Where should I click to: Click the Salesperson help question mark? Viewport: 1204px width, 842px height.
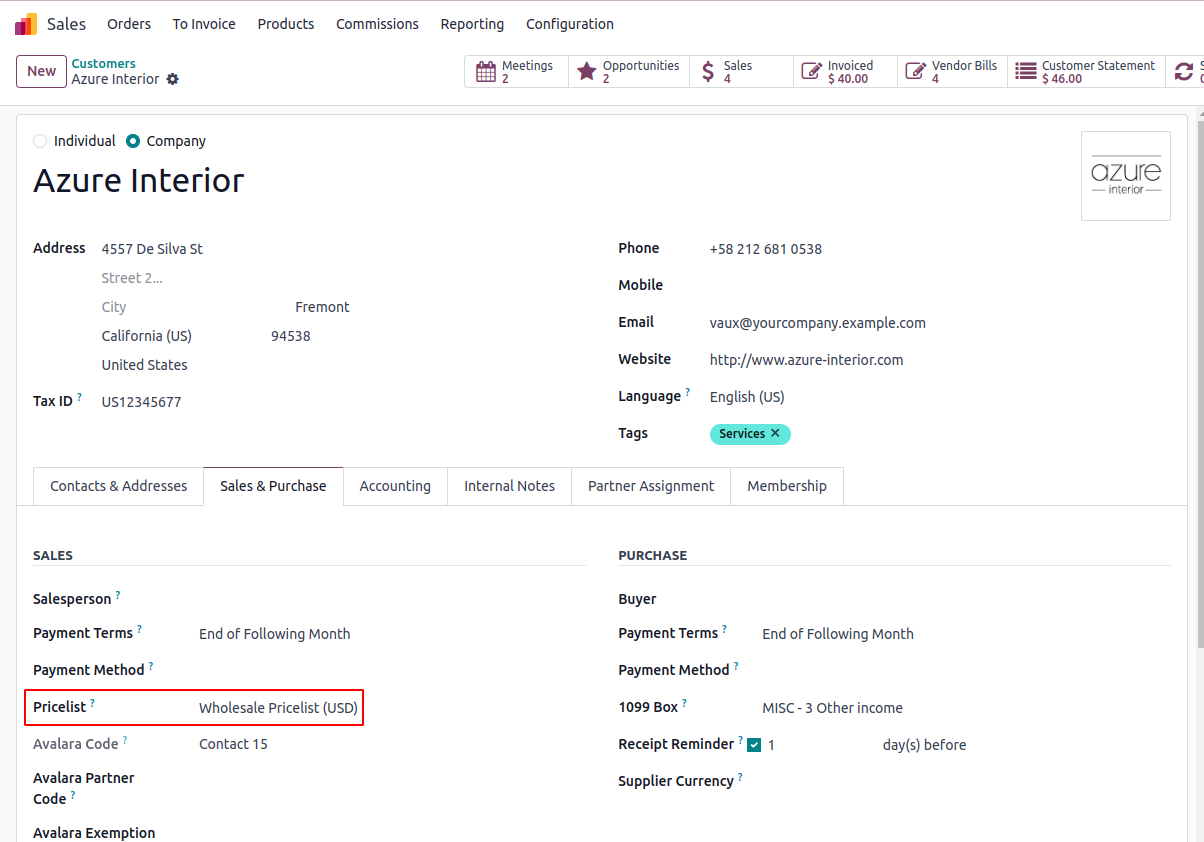tap(118, 595)
